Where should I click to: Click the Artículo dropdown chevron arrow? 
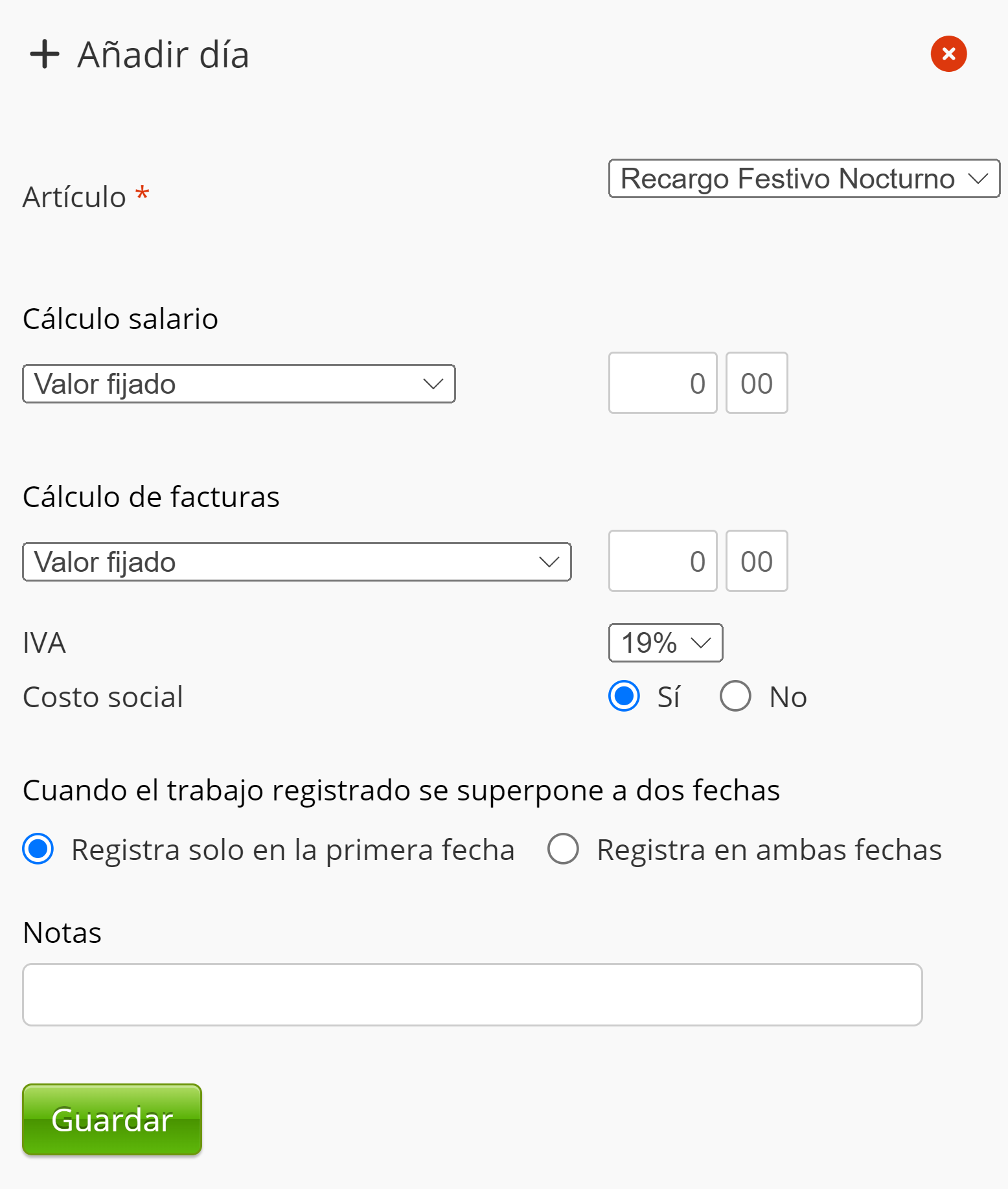[978, 179]
